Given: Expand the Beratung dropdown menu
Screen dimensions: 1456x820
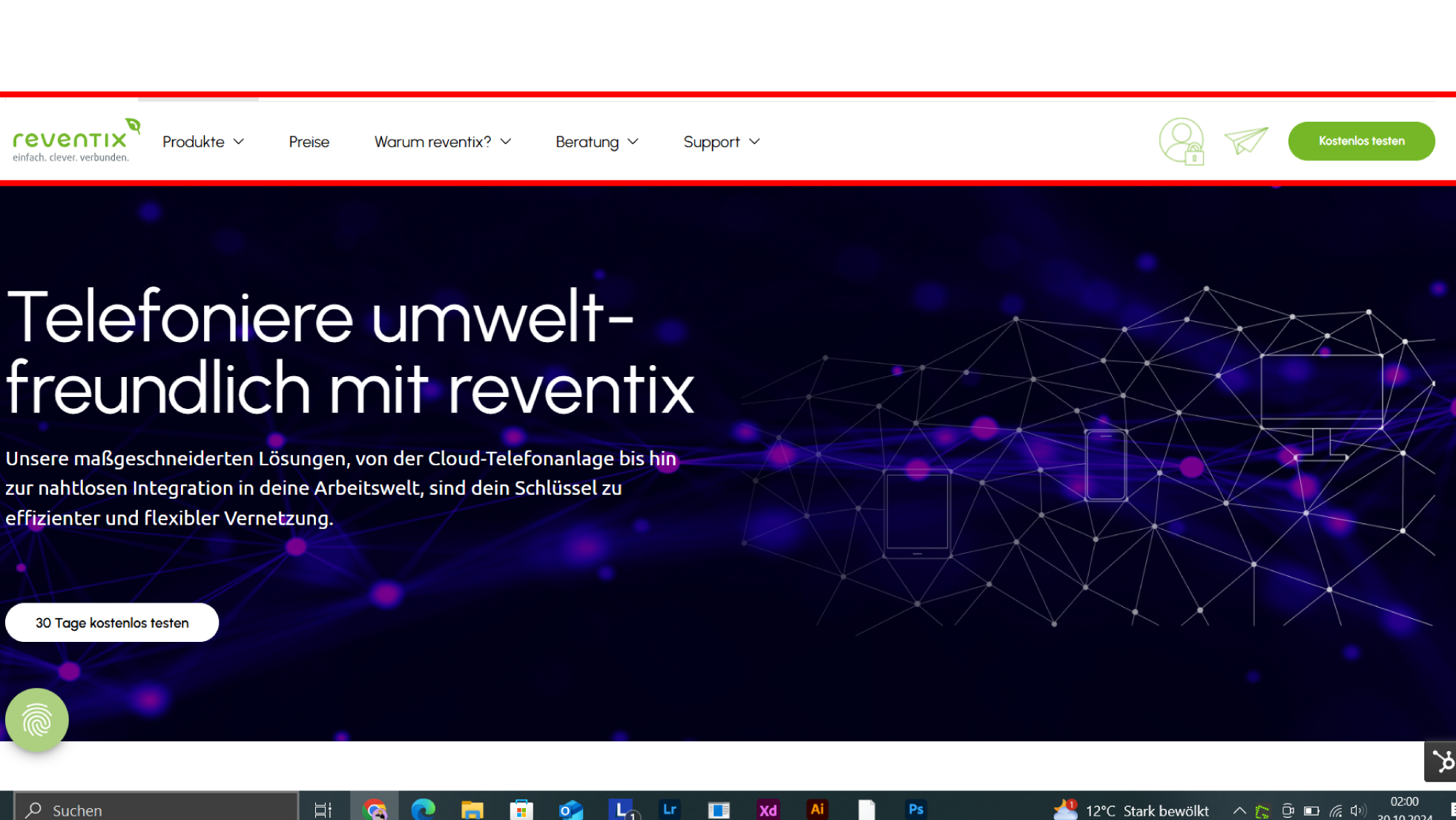Looking at the screenshot, I should (597, 141).
